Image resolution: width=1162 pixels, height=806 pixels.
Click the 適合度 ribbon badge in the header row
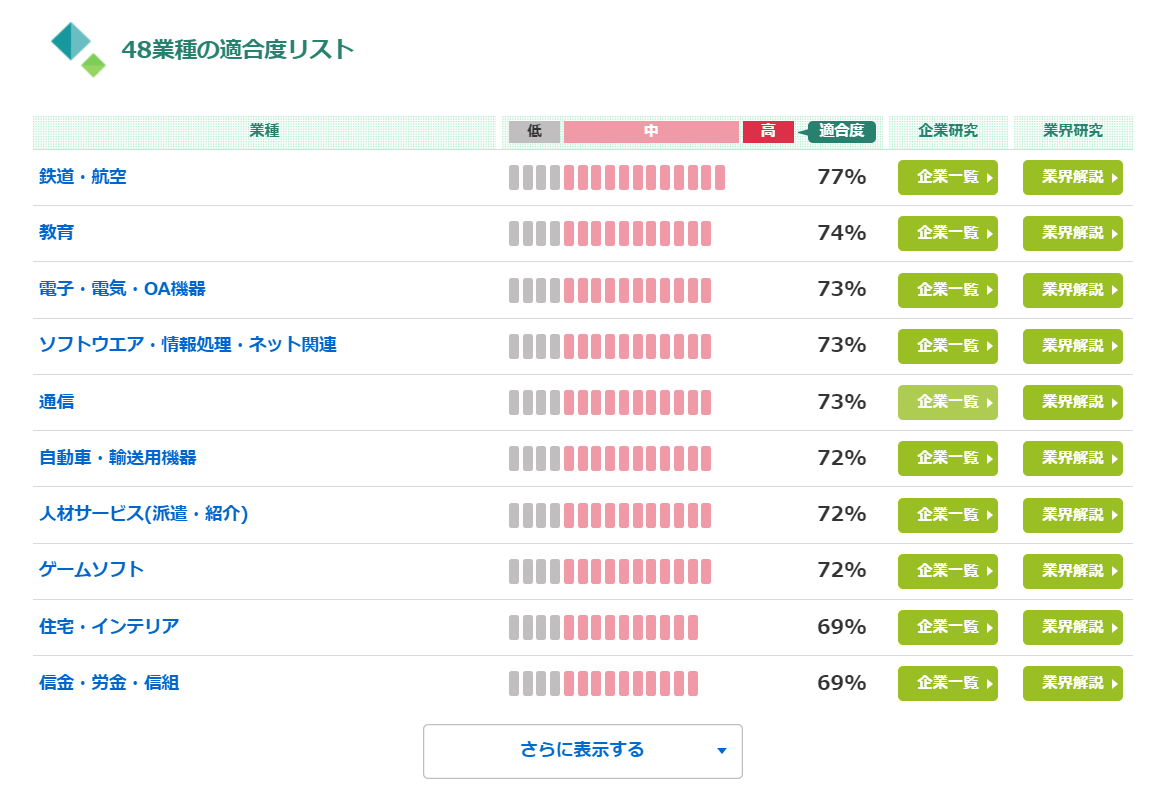click(x=840, y=131)
